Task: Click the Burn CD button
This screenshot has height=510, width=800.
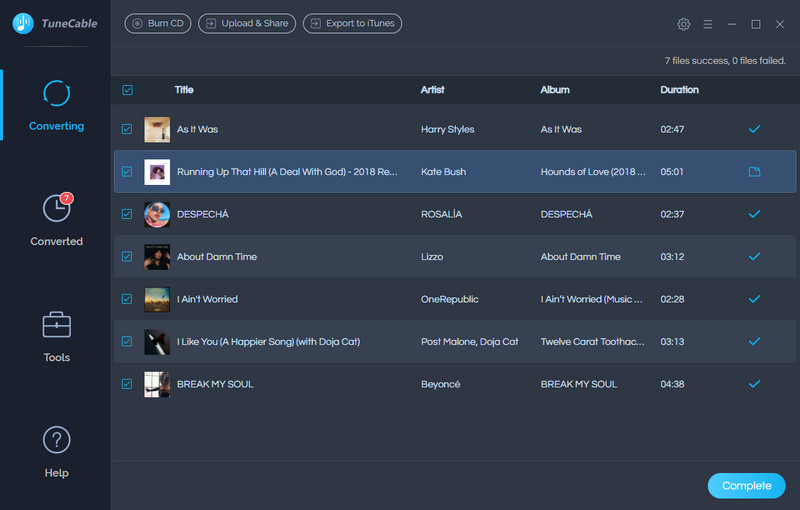Action: click(x=158, y=23)
